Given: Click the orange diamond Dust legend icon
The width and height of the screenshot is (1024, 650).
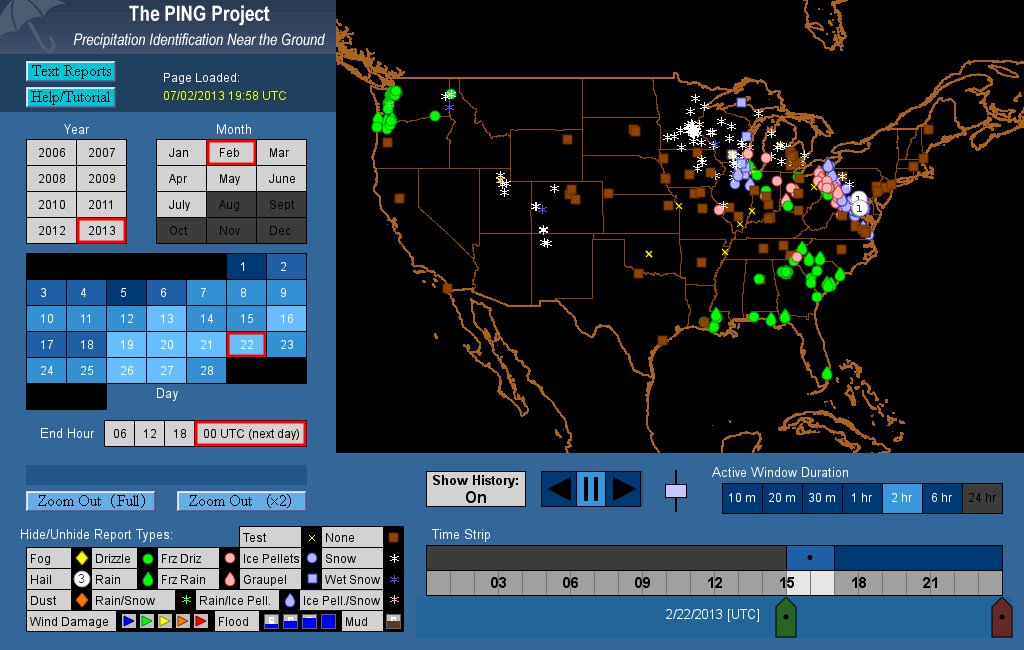Looking at the screenshot, I should (x=81, y=600).
